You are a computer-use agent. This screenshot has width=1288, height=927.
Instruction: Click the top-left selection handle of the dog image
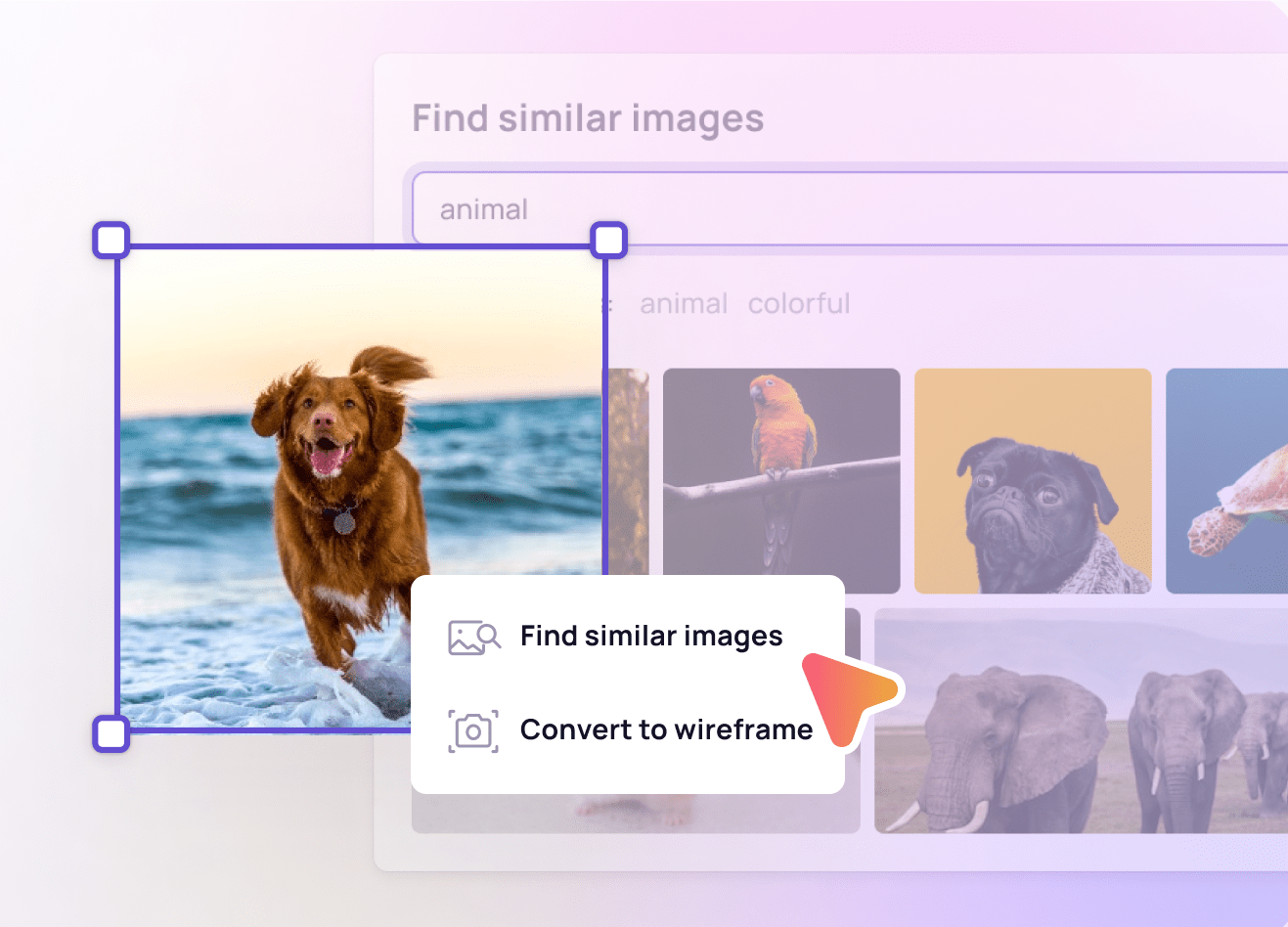click(110, 239)
